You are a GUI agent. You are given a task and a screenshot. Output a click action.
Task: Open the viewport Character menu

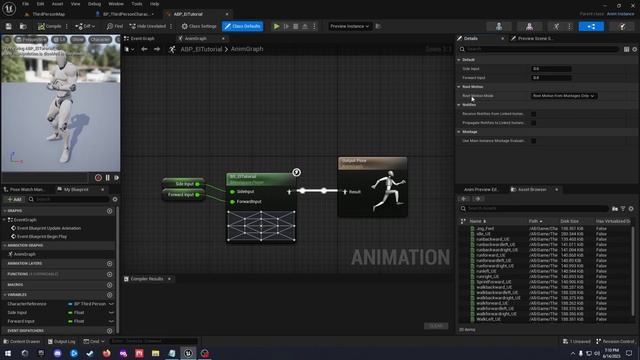click(x=100, y=40)
